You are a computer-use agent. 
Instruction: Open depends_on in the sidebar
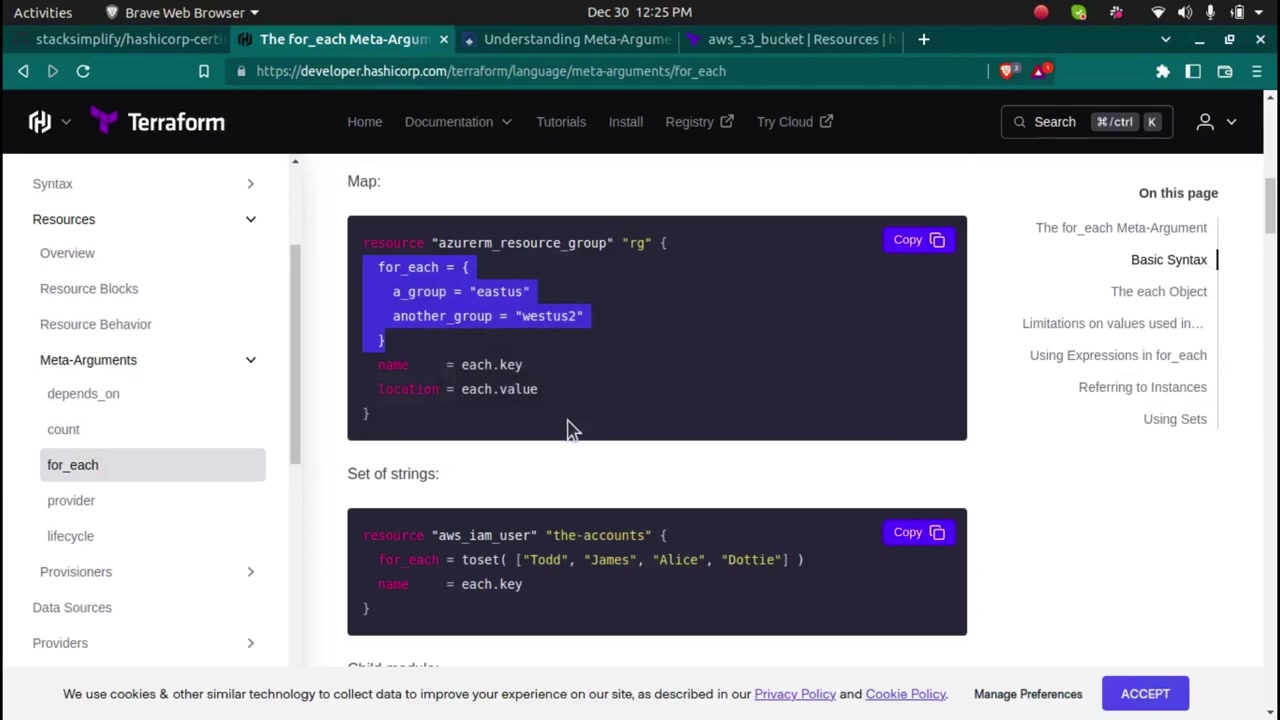point(83,394)
